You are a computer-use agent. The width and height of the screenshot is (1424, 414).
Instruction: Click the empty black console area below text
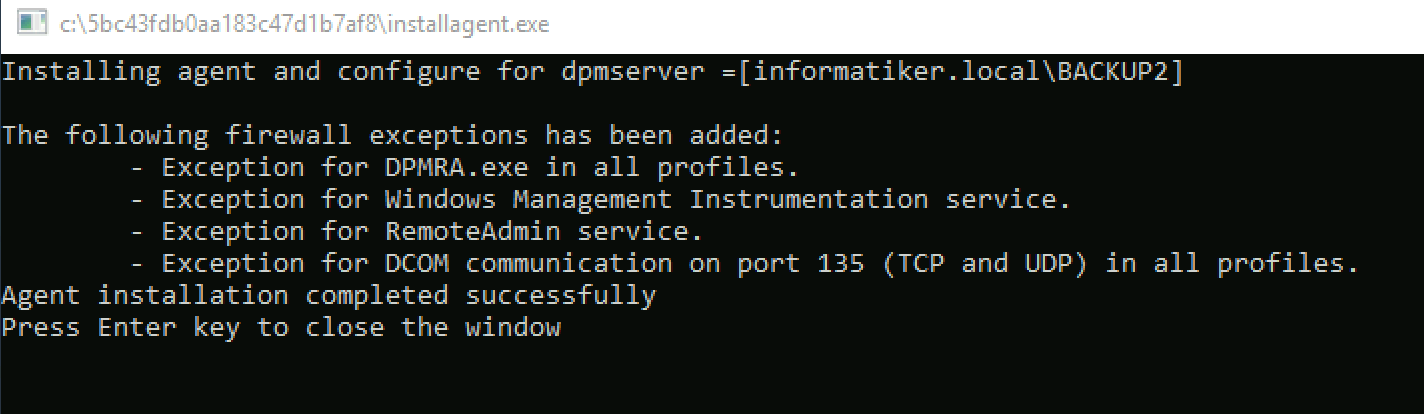712,380
